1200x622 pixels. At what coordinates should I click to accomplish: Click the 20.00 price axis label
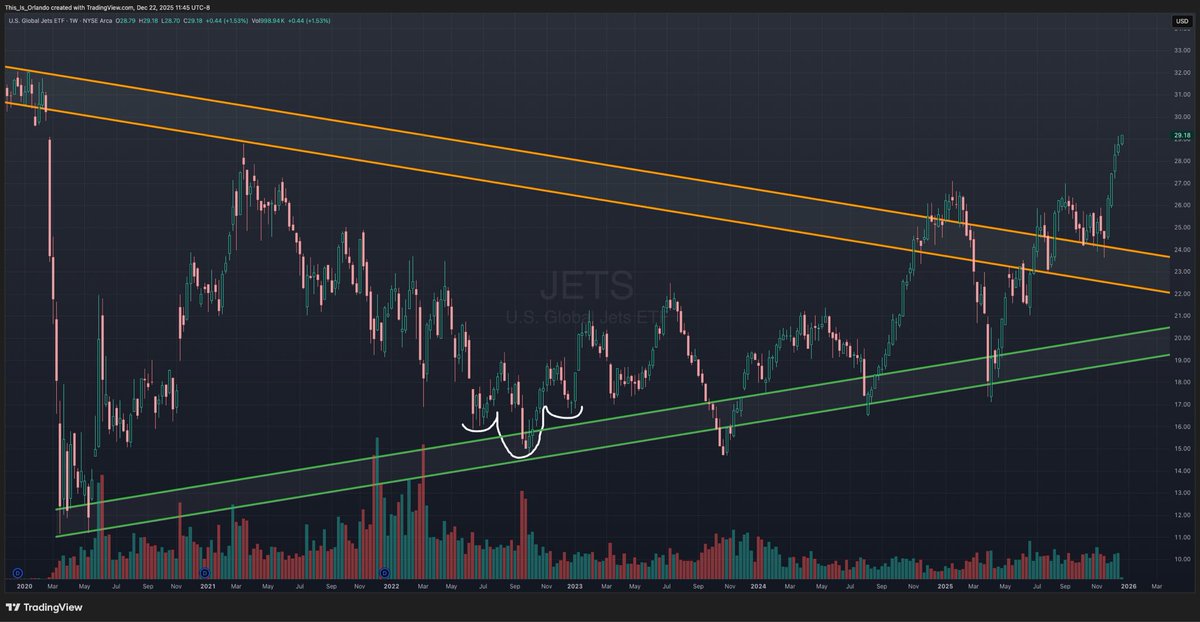click(x=1181, y=338)
